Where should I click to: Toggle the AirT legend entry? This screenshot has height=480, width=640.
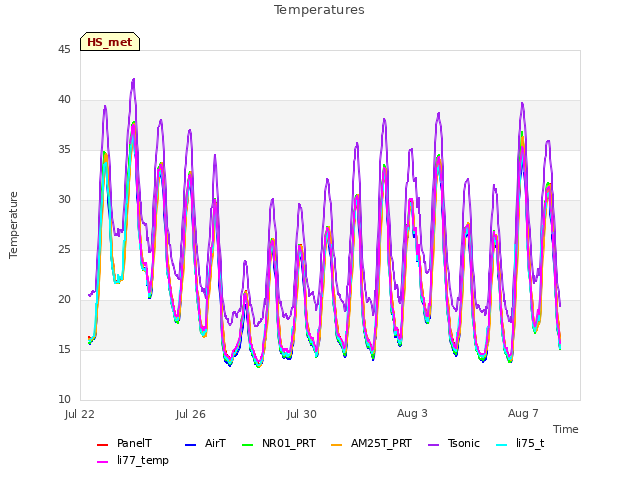pyautogui.click(x=205, y=444)
